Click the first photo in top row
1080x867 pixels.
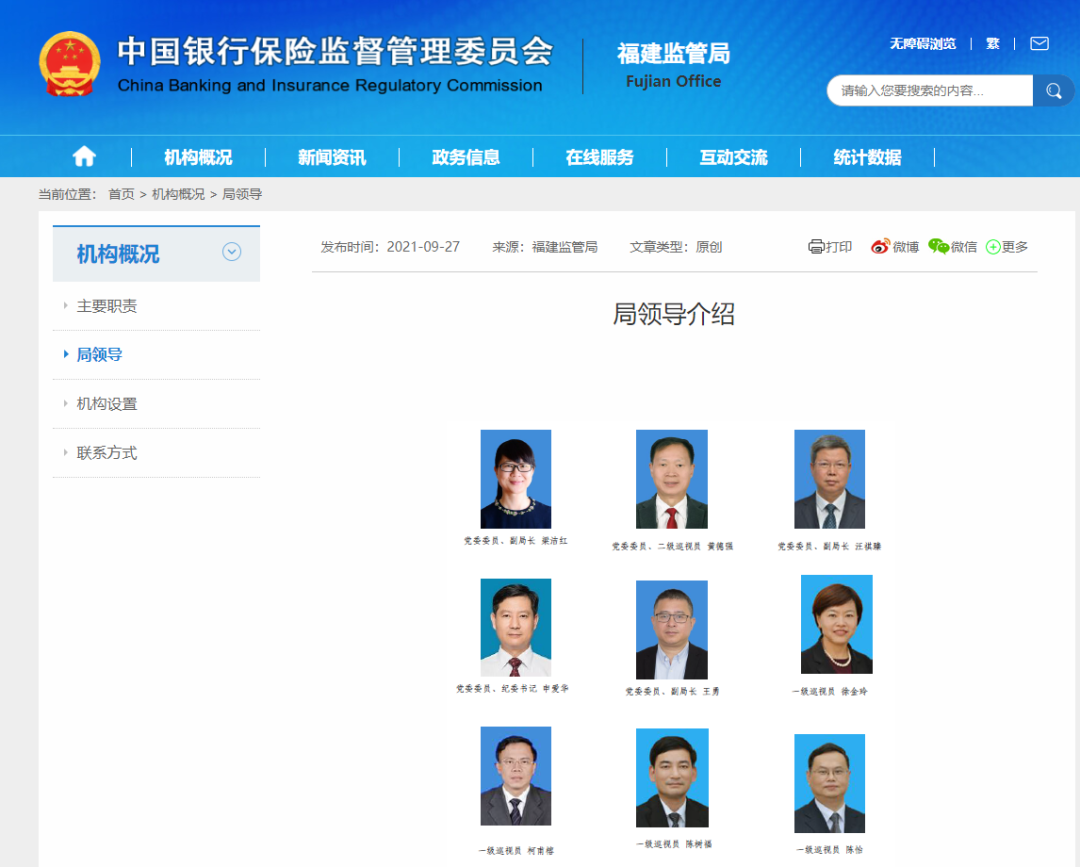tap(515, 479)
